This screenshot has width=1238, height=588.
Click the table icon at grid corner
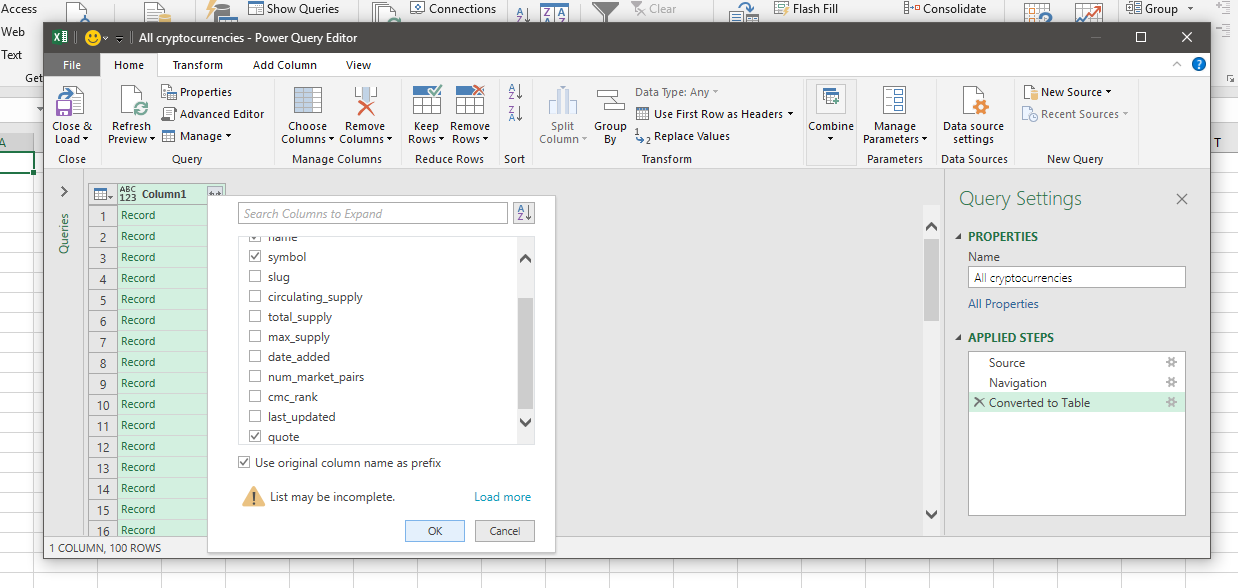(x=102, y=194)
